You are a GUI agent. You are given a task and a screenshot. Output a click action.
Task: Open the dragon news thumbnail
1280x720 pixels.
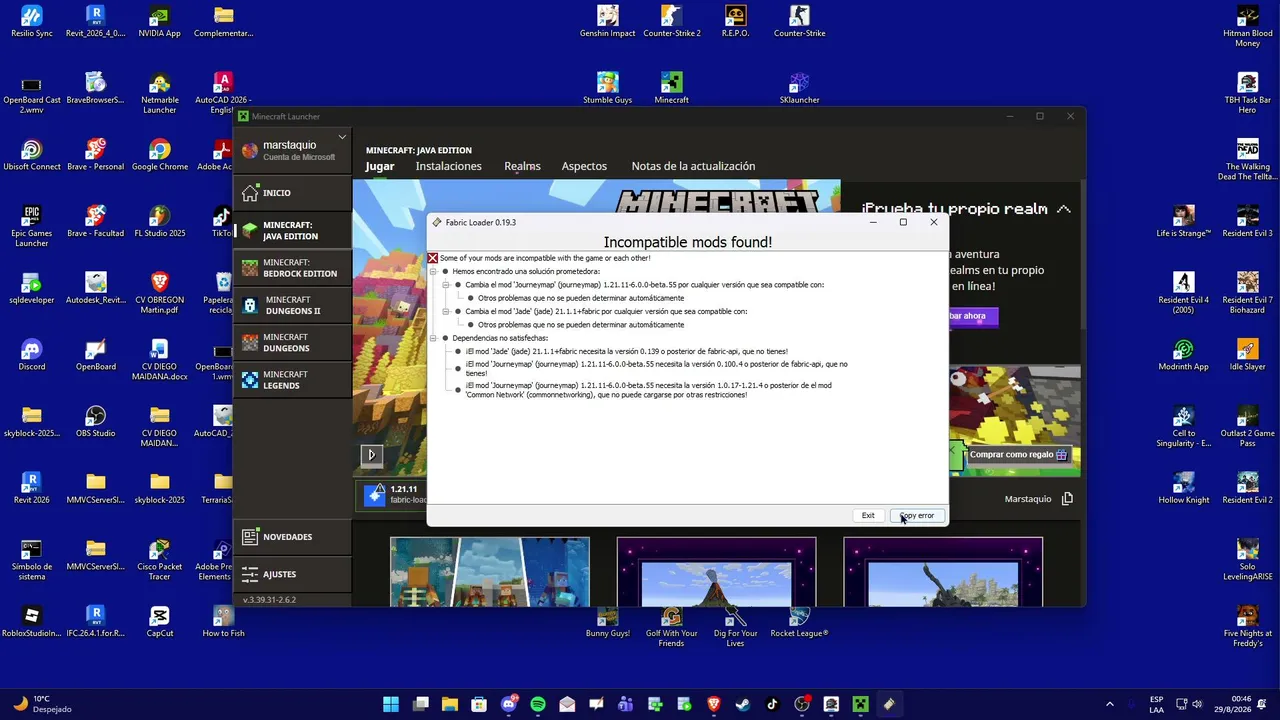tap(943, 572)
